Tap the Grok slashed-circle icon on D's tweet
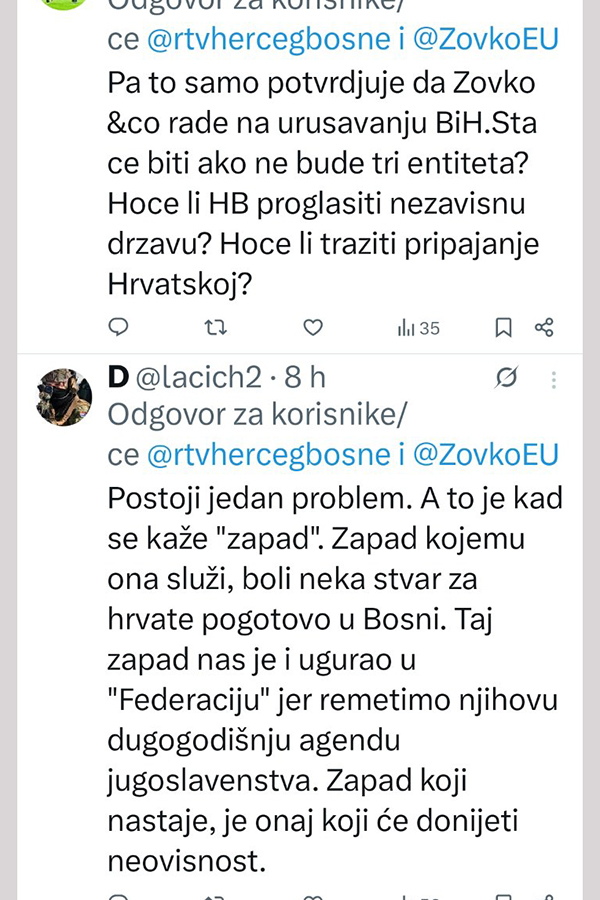Image resolution: width=600 pixels, height=900 pixels. pyautogui.click(x=507, y=378)
